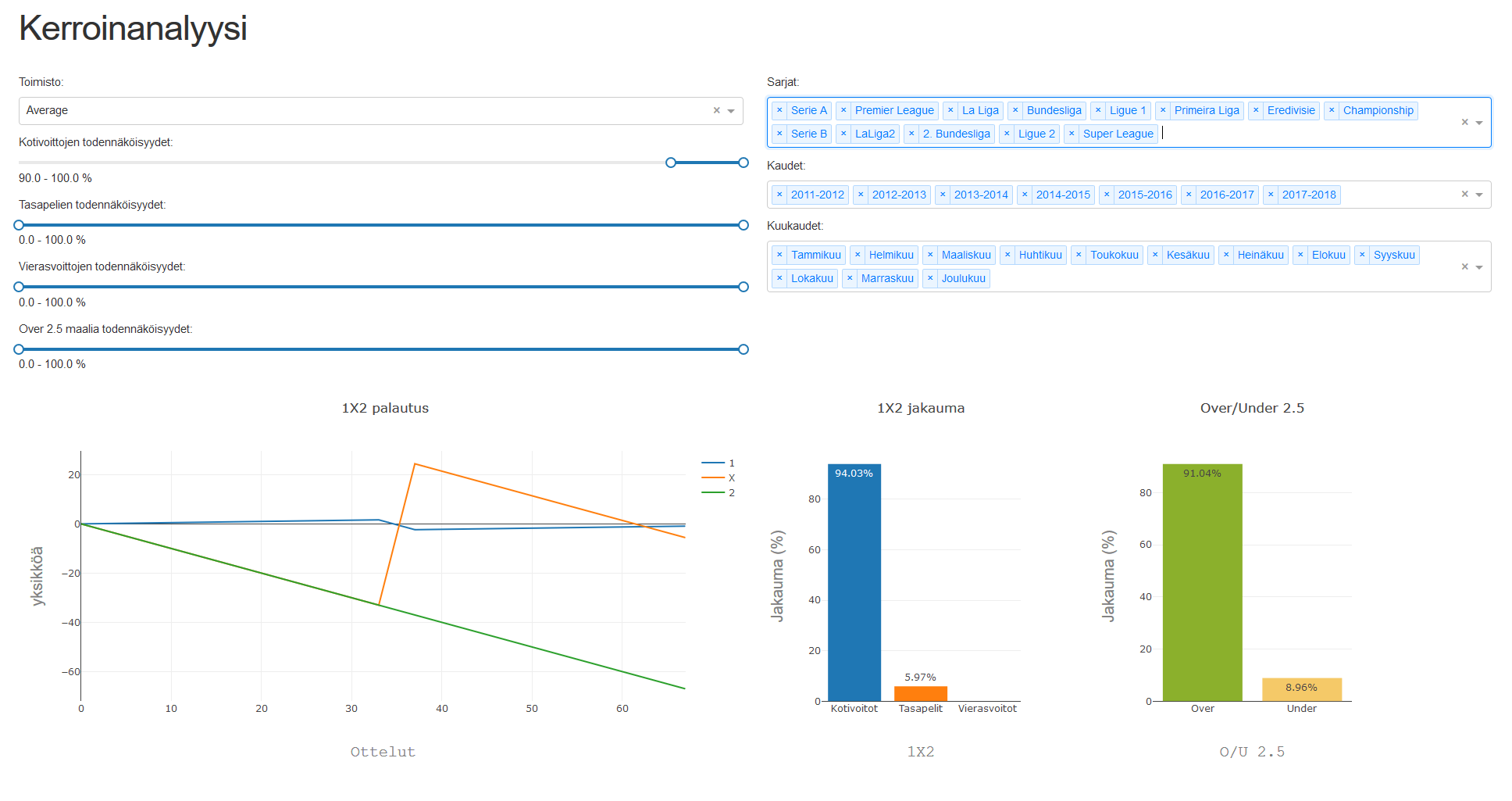Image resolution: width=1512 pixels, height=801 pixels.
Task: Remove the 2017-2018 season tag
Action: [1271, 195]
